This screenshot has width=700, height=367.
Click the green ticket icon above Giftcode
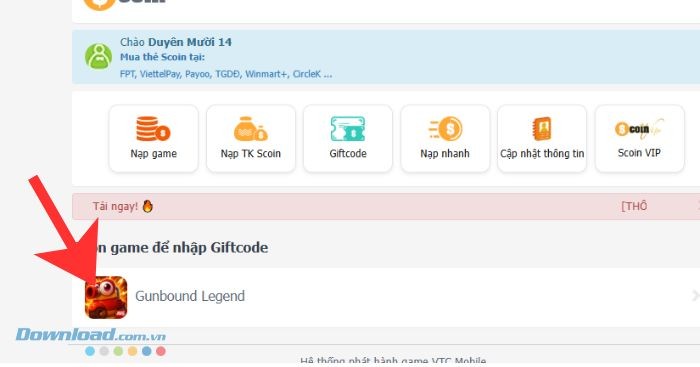click(x=348, y=129)
